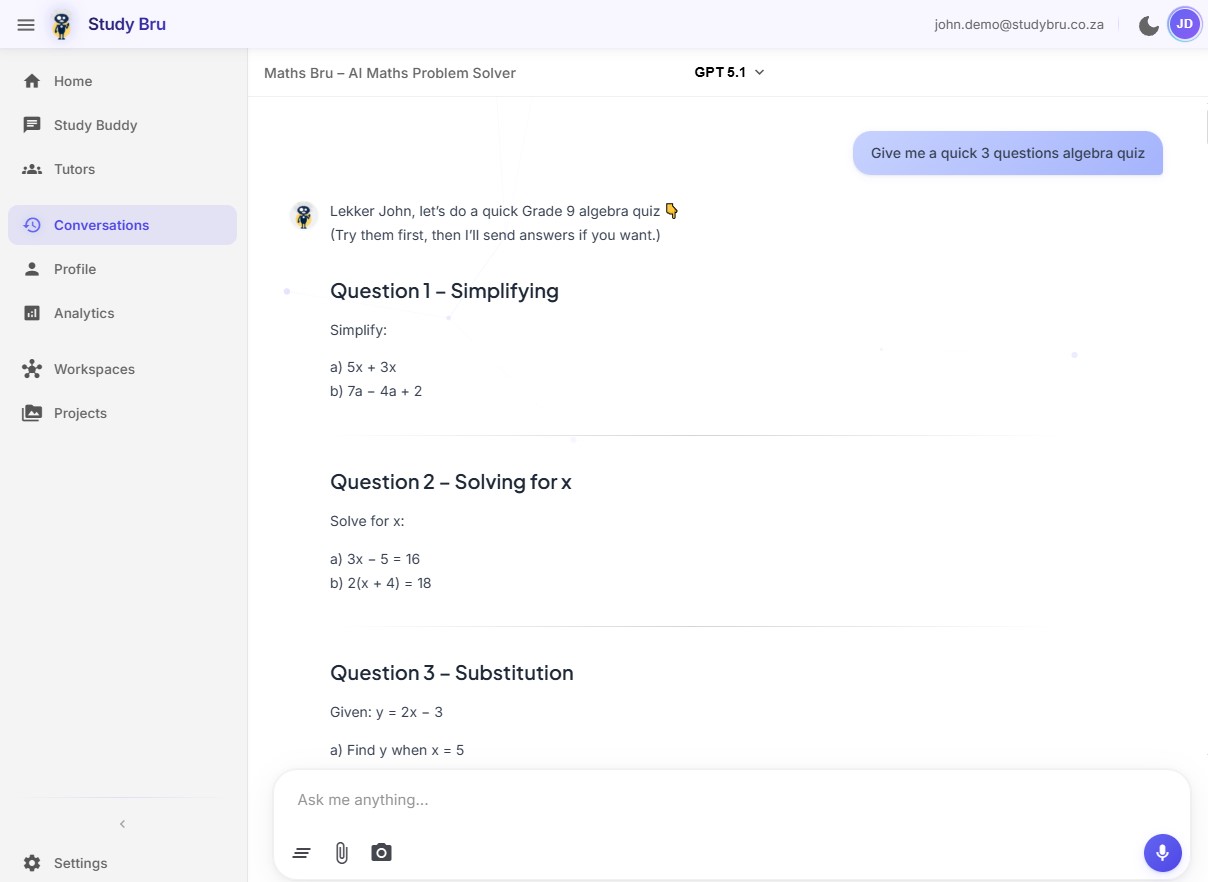Go to Home in the sidebar
1208x882 pixels.
coord(72,81)
